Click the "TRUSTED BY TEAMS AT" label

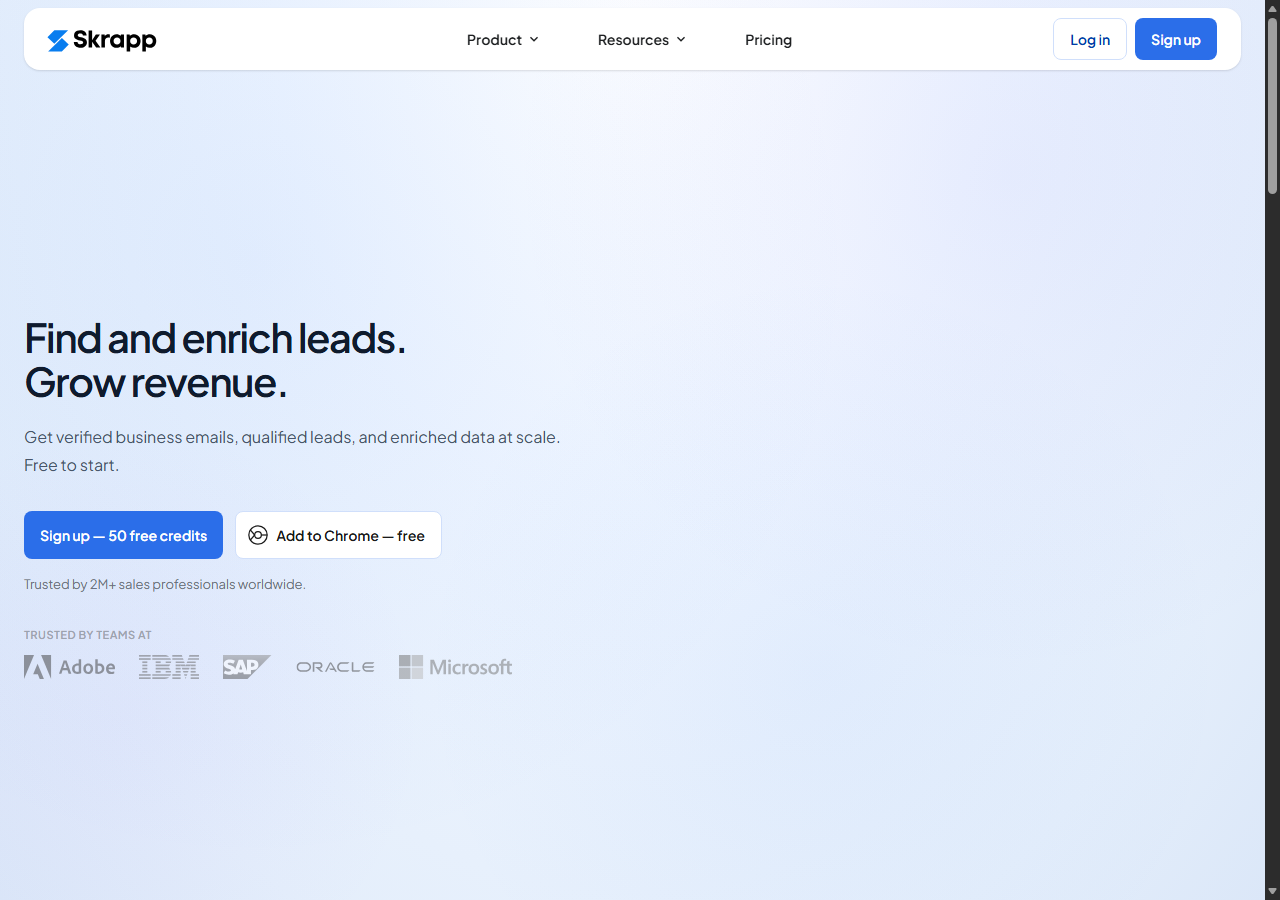point(88,635)
